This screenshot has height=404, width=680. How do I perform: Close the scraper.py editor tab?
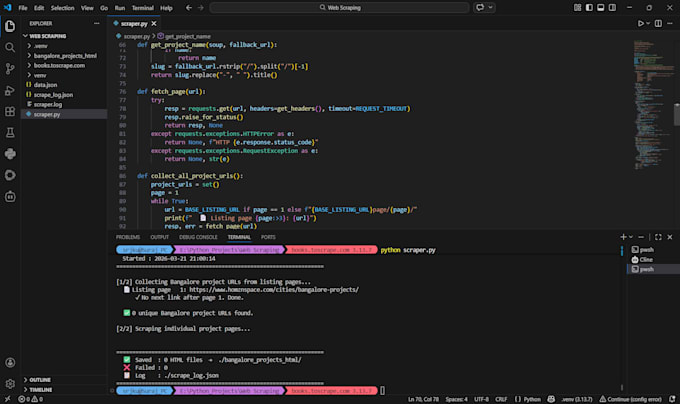[x=154, y=23]
